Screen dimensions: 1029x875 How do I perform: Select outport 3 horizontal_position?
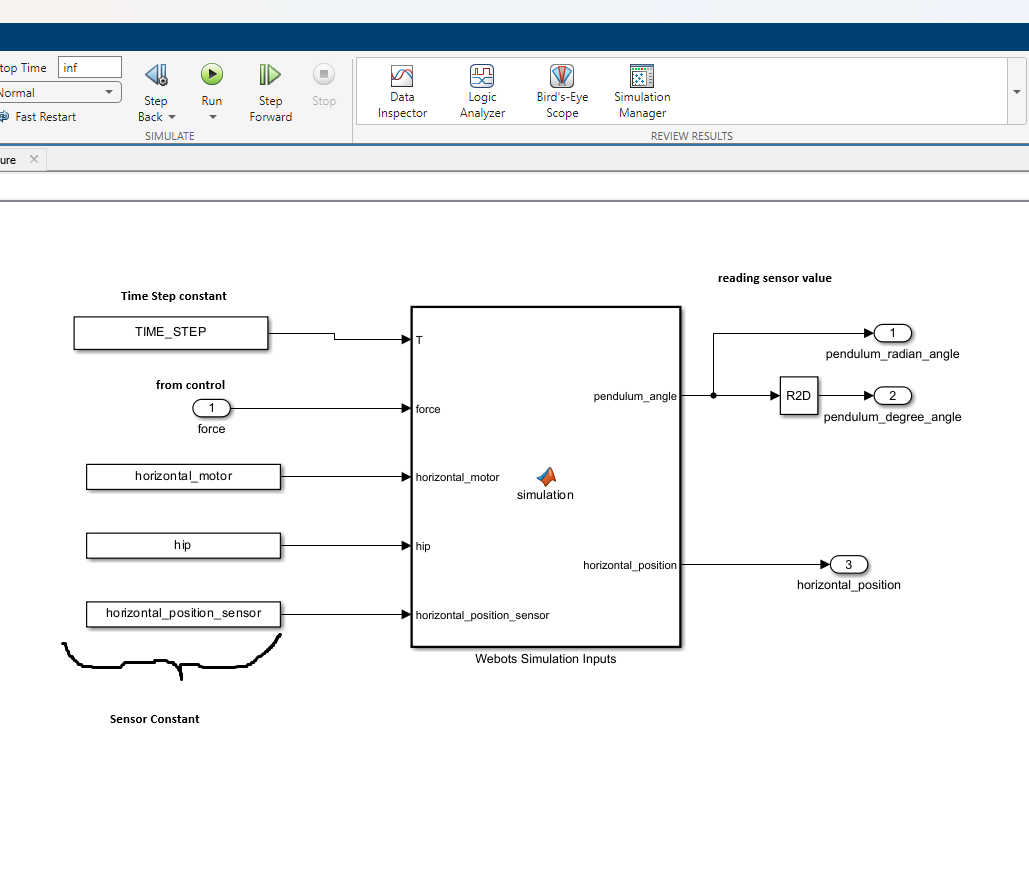(x=849, y=565)
